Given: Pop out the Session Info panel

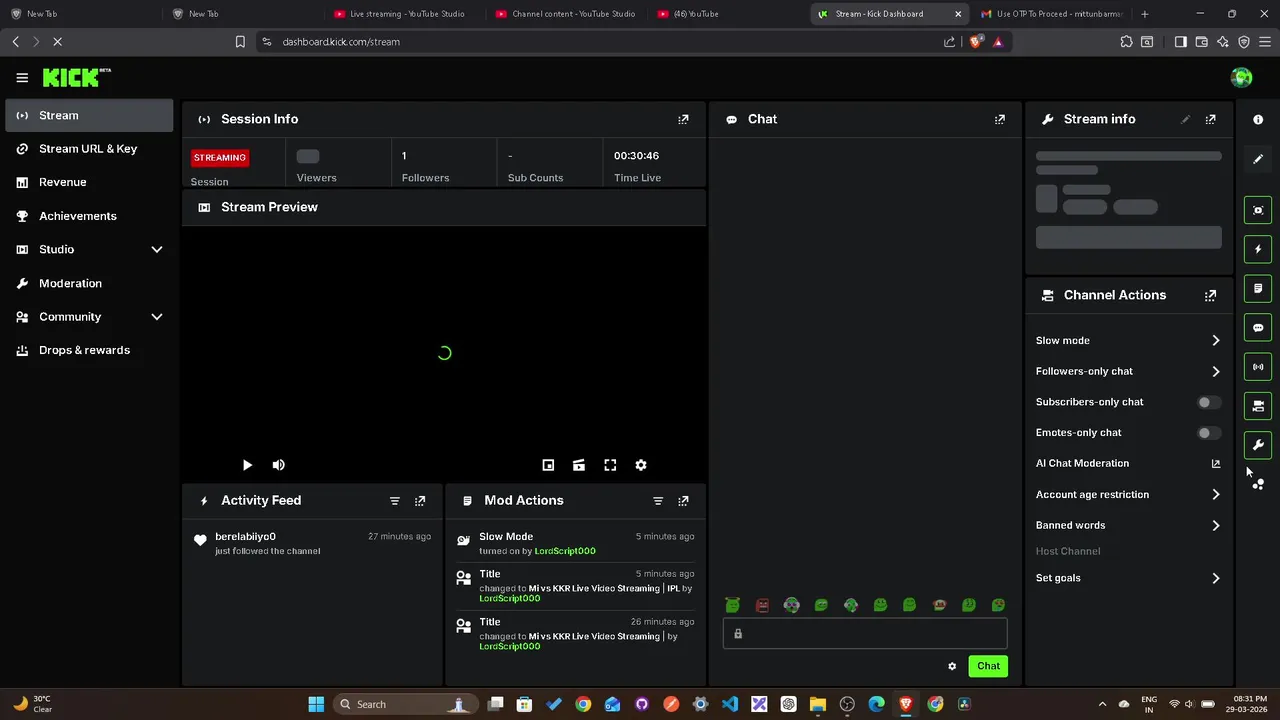Looking at the screenshot, I should (x=683, y=119).
